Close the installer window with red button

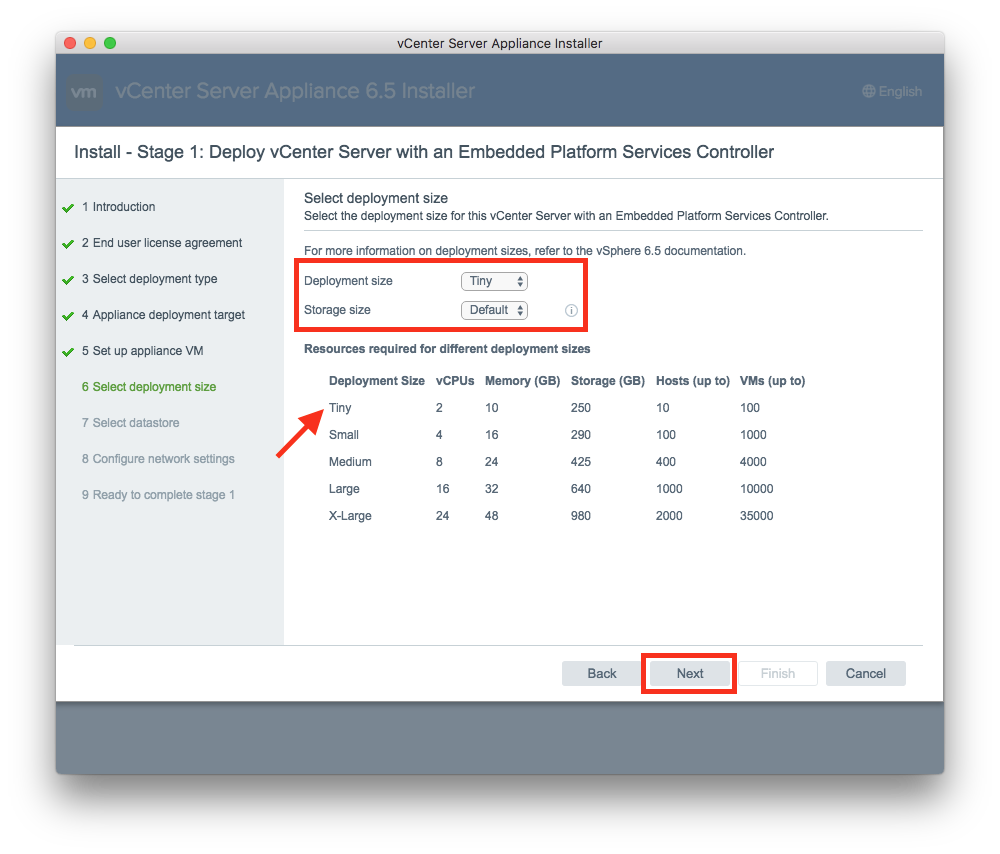70,43
